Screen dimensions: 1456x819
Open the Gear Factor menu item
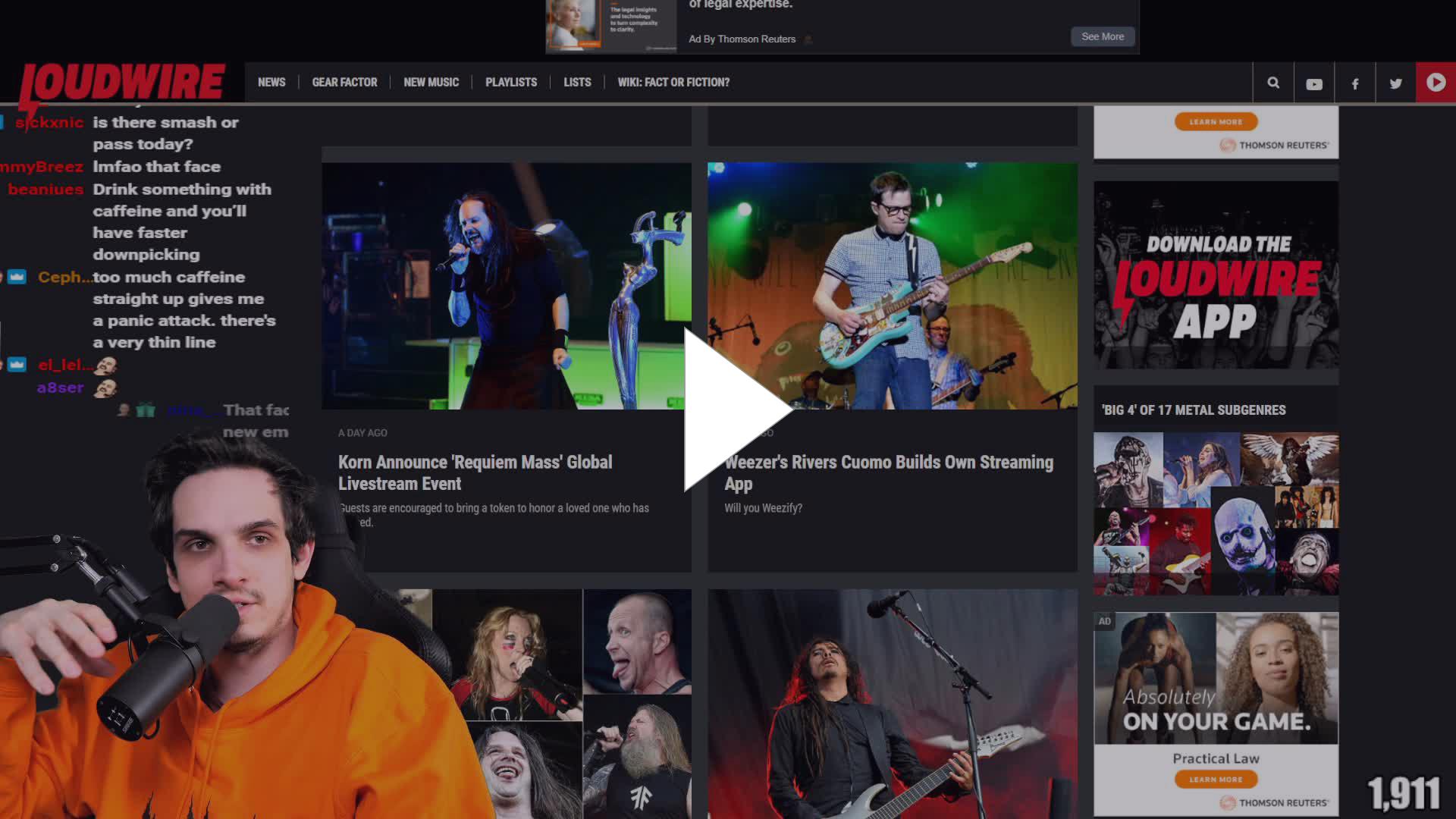[x=344, y=82]
